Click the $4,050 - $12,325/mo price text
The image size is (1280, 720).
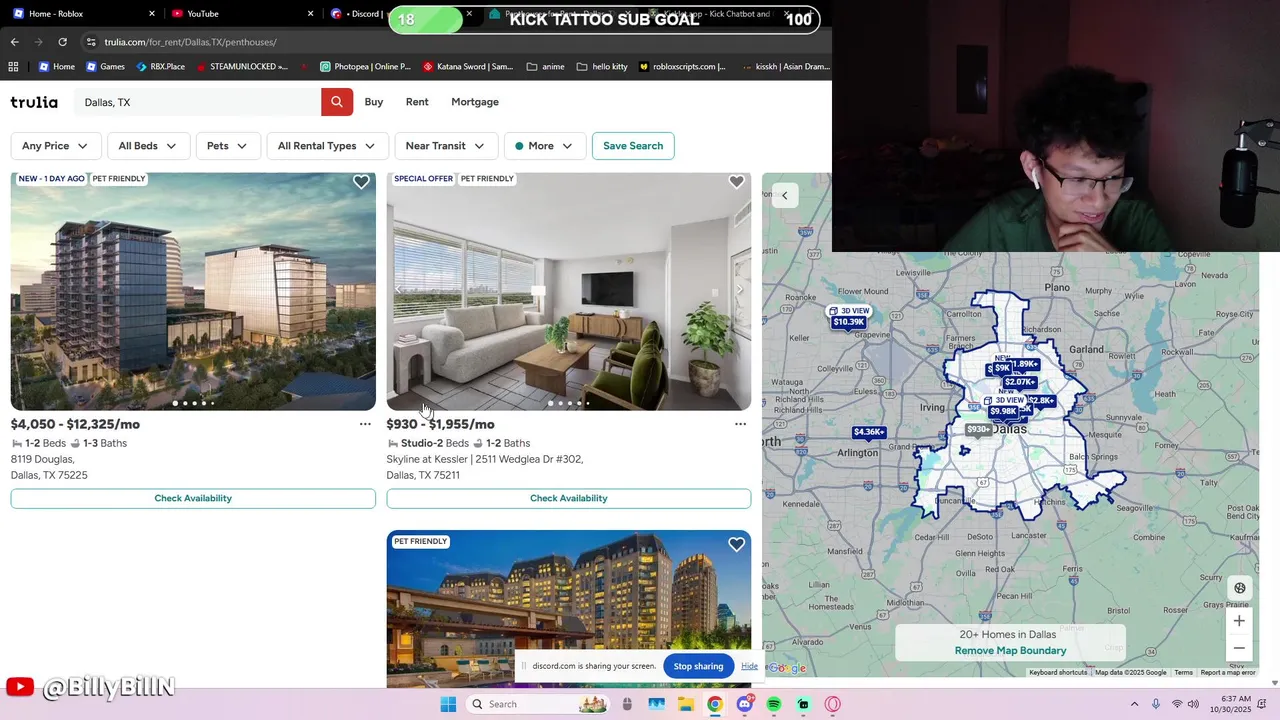point(75,424)
